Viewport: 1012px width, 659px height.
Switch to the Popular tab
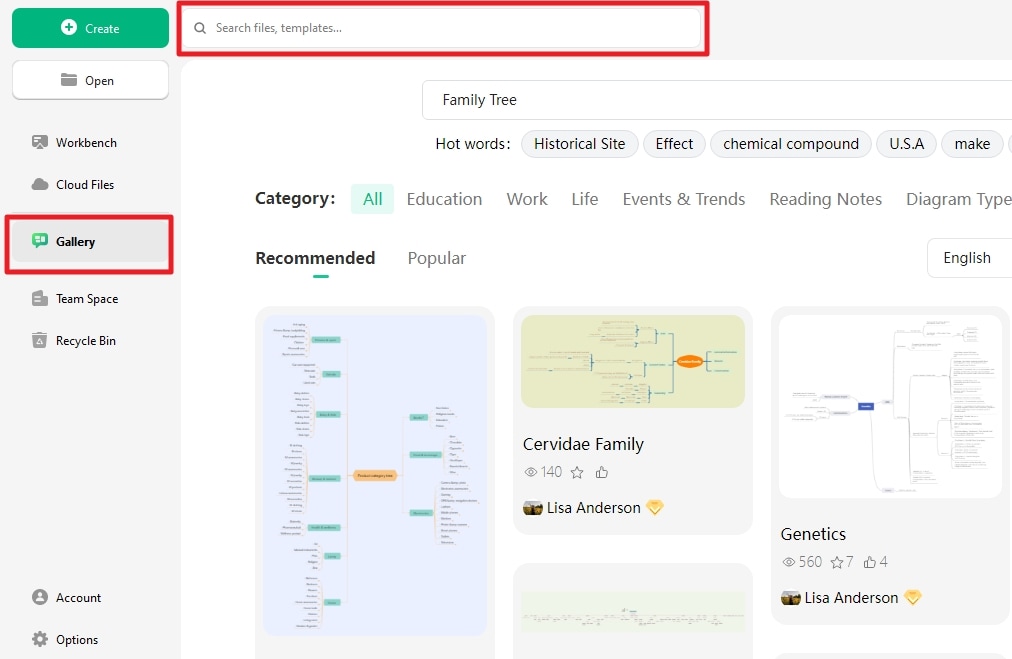click(436, 258)
